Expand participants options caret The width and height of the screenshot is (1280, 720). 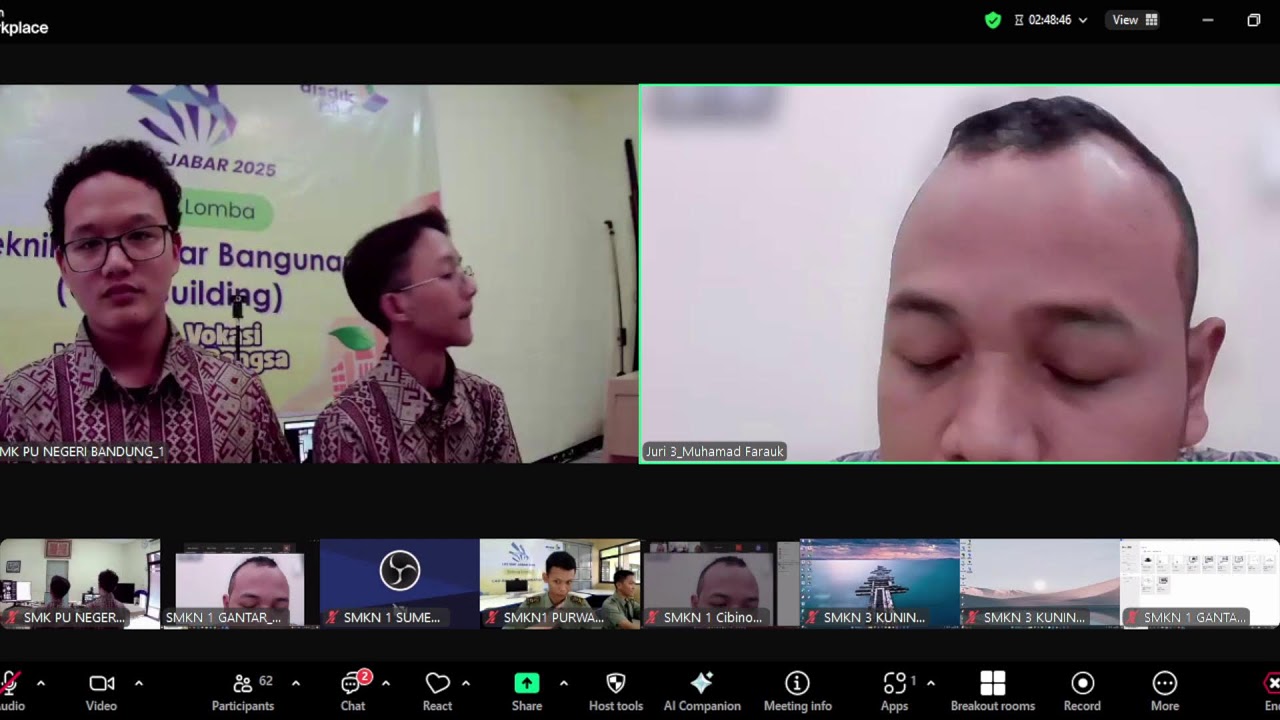pos(296,683)
